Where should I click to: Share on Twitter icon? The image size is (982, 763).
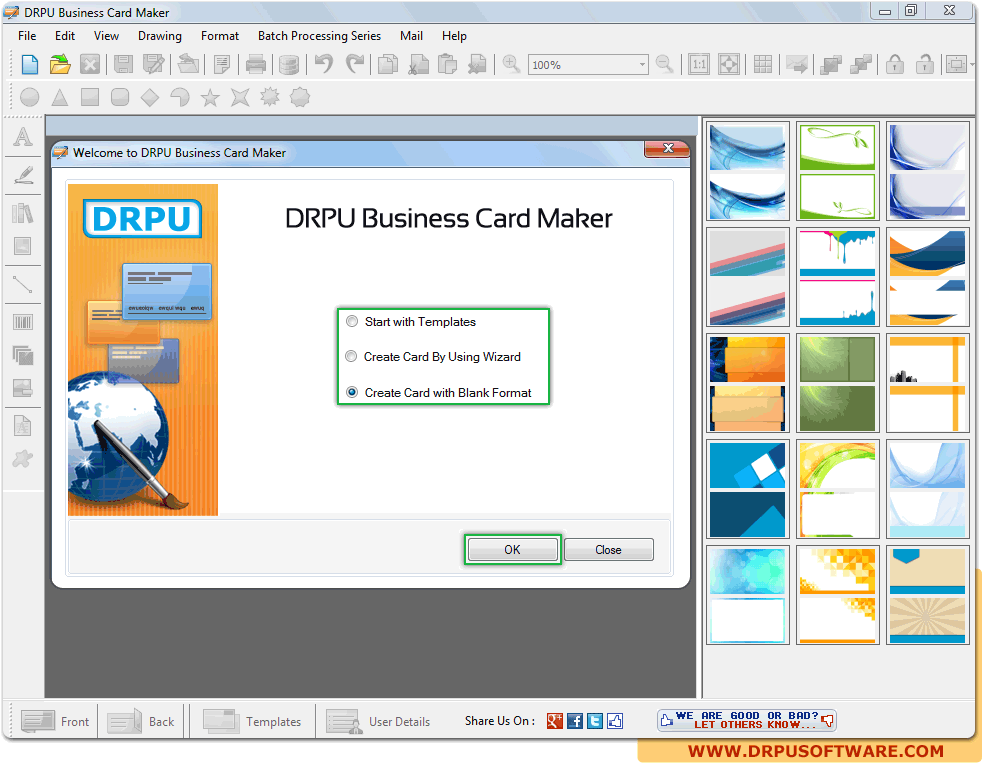click(595, 721)
